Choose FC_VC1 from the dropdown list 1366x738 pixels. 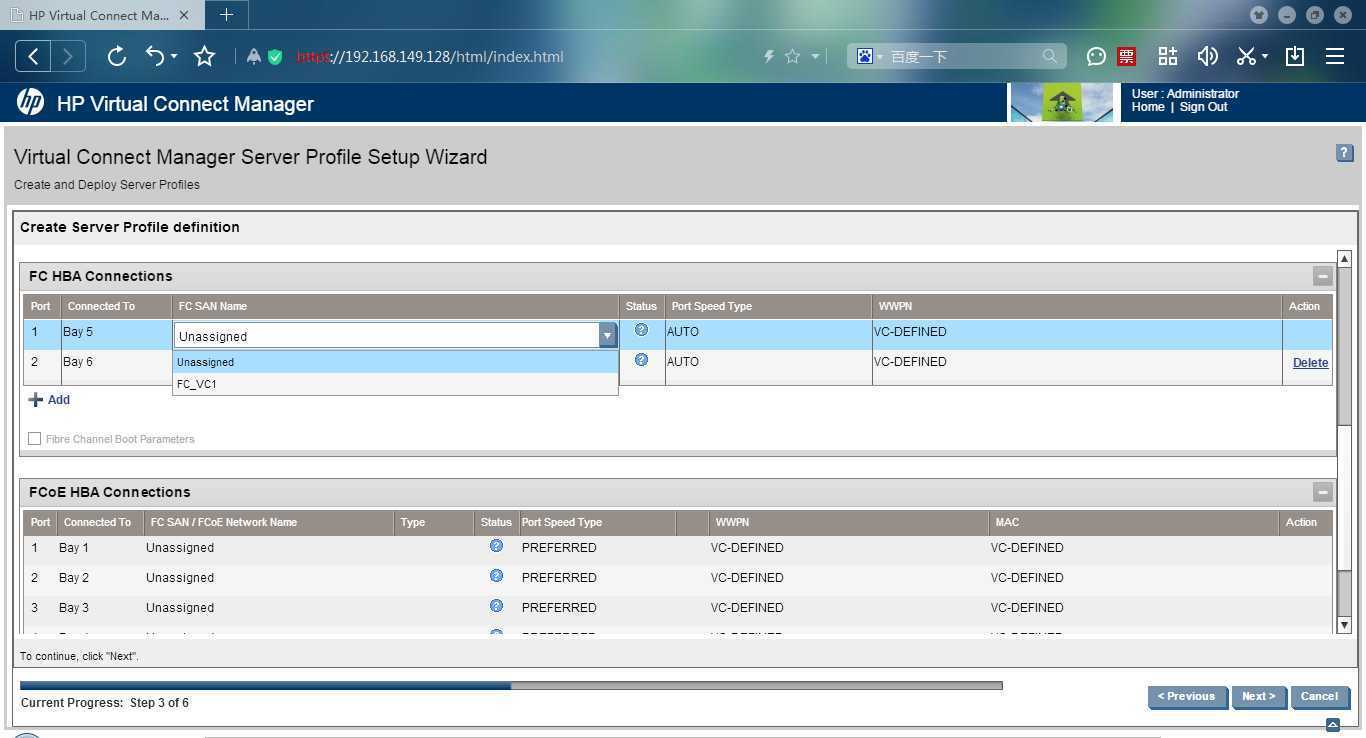(x=395, y=384)
